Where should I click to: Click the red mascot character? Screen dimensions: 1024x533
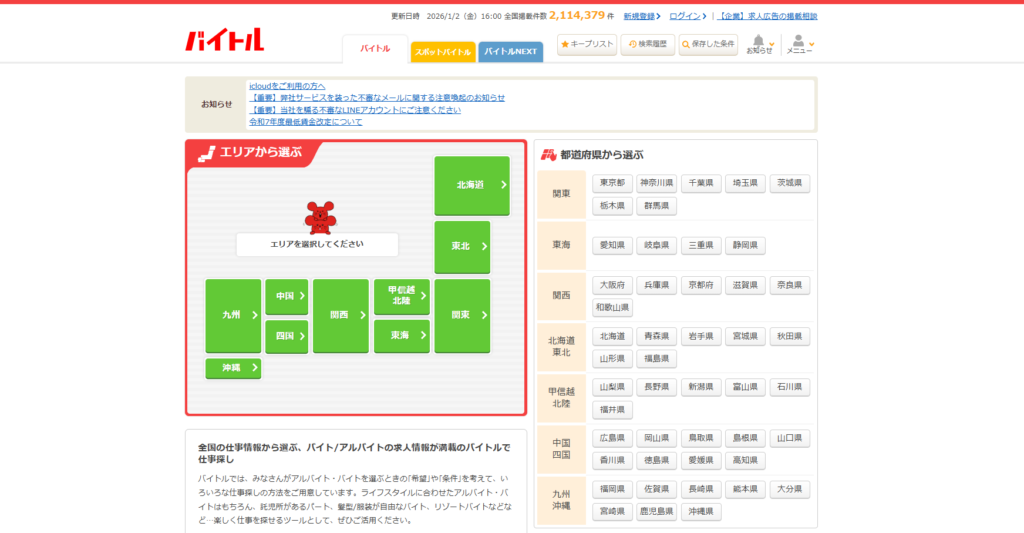(320, 216)
